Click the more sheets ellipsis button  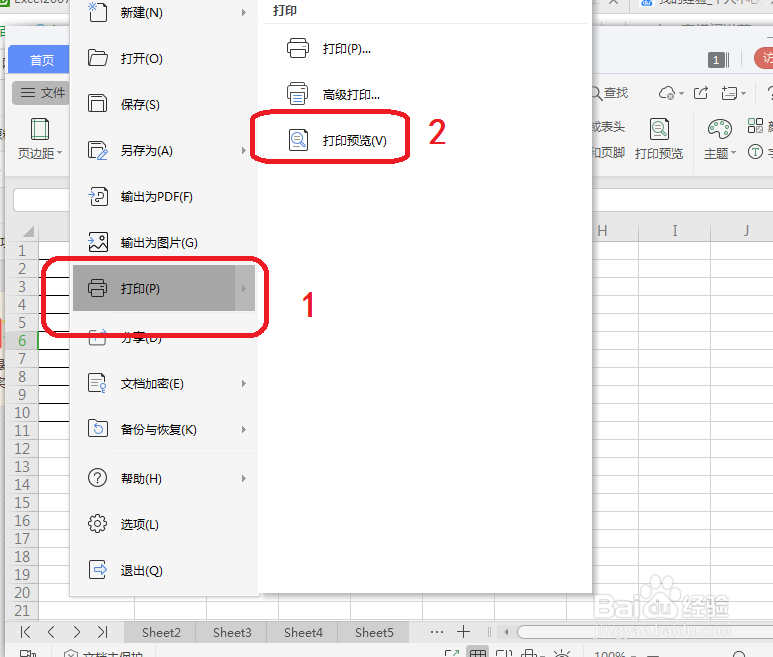pos(437,632)
